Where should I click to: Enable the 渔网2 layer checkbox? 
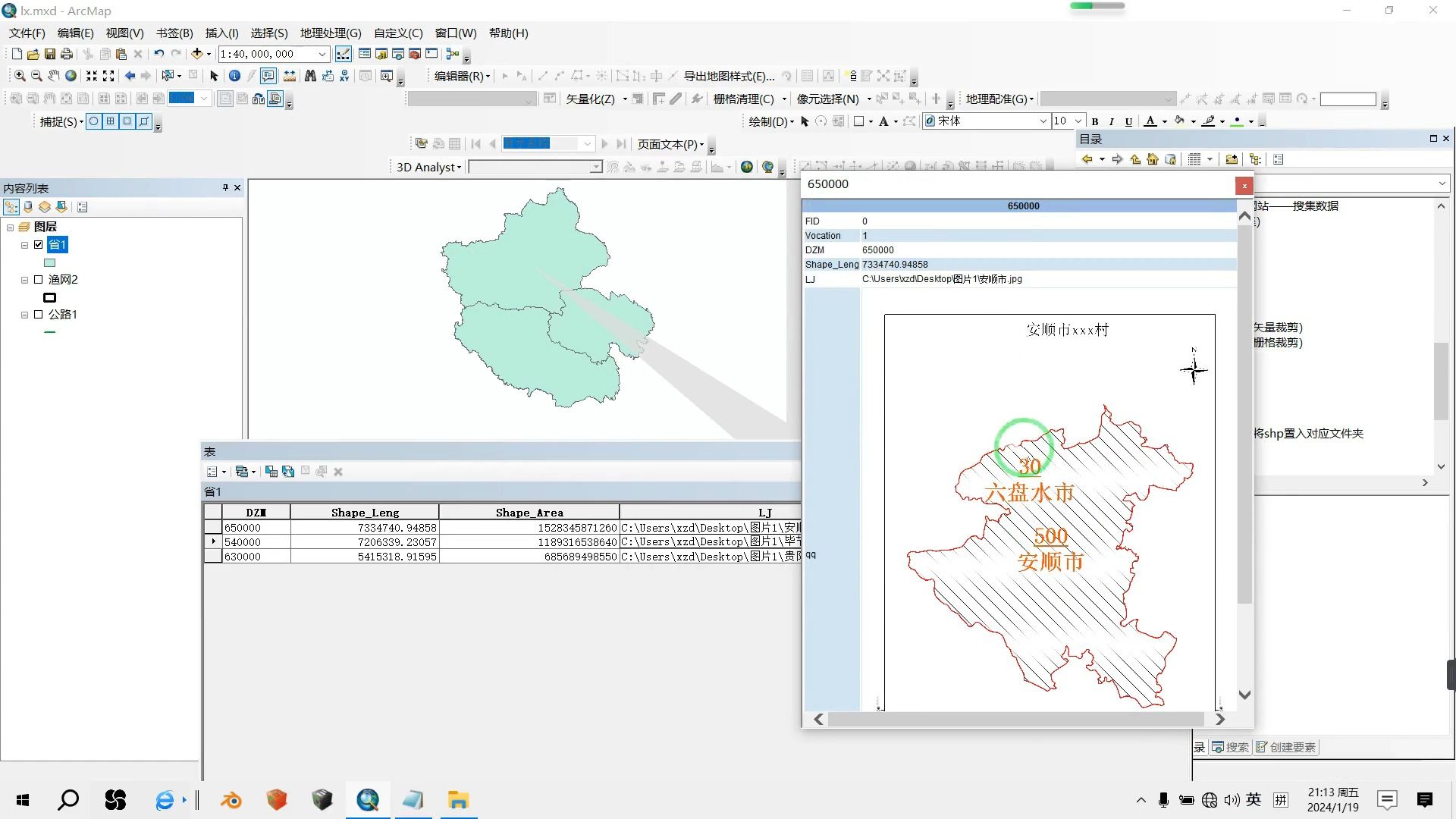coord(39,280)
